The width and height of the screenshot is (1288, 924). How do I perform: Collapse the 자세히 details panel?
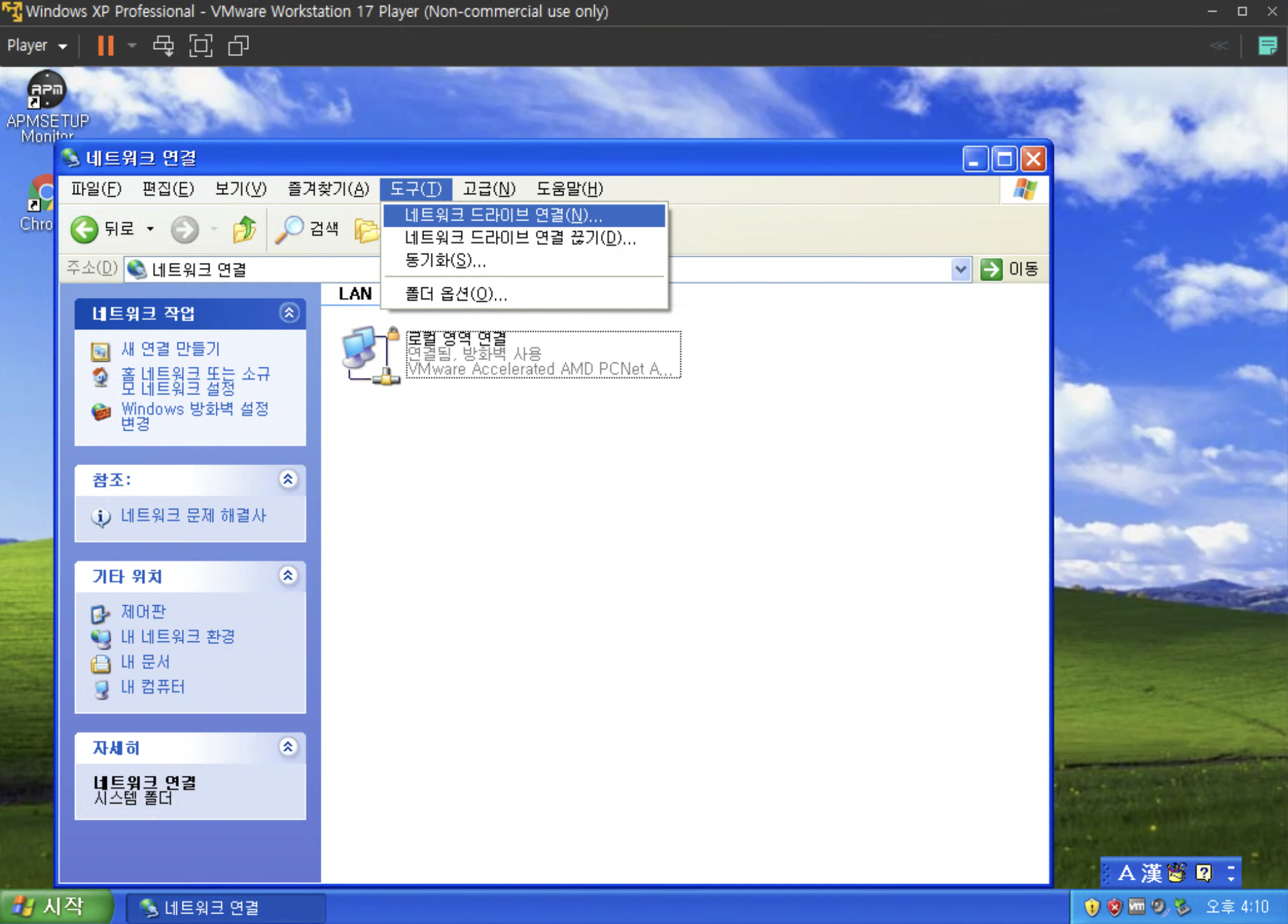288,747
